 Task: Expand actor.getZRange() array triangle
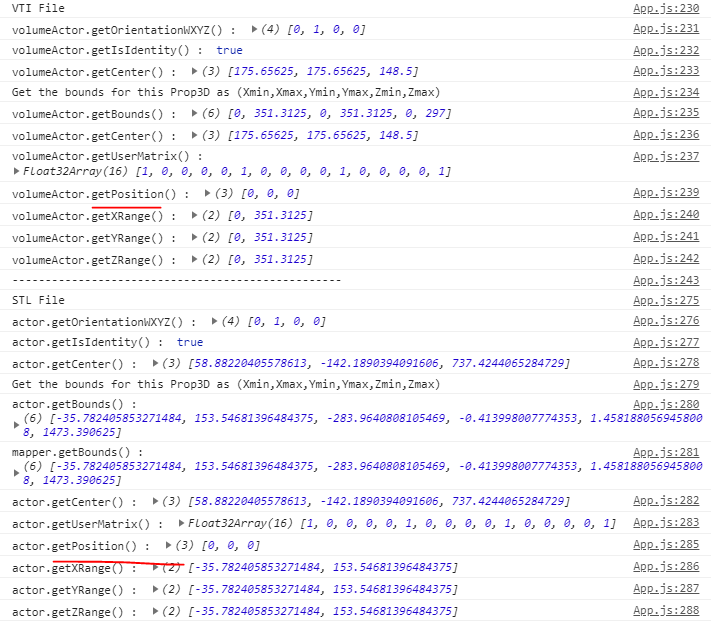click(155, 612)
